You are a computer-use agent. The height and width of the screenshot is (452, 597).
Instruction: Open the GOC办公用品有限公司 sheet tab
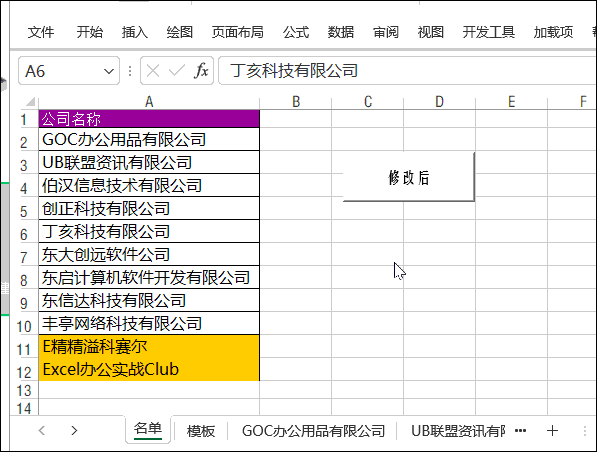(x=313, y=431)
